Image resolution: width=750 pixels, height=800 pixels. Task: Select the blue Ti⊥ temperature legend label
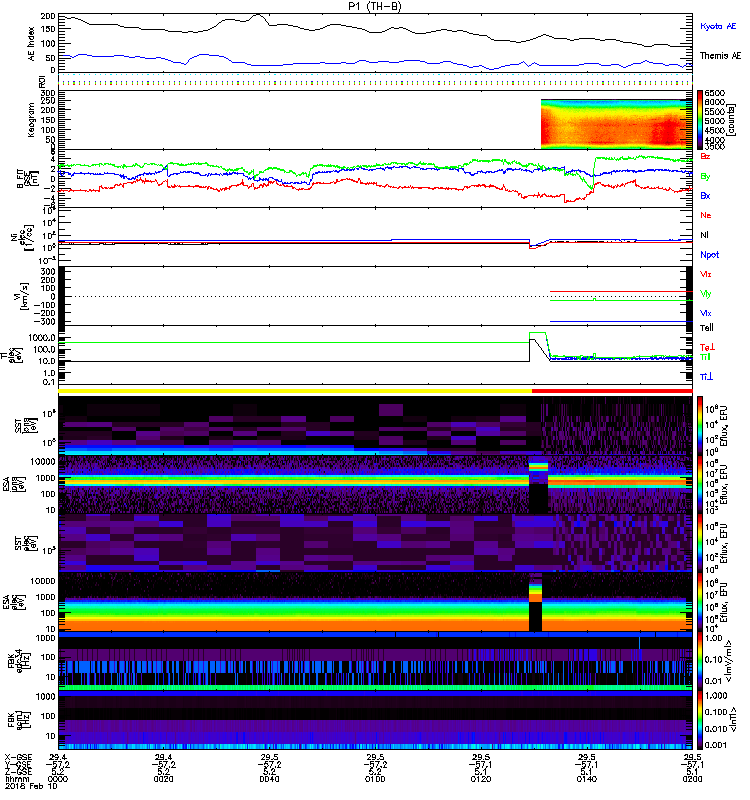point(706,377)
